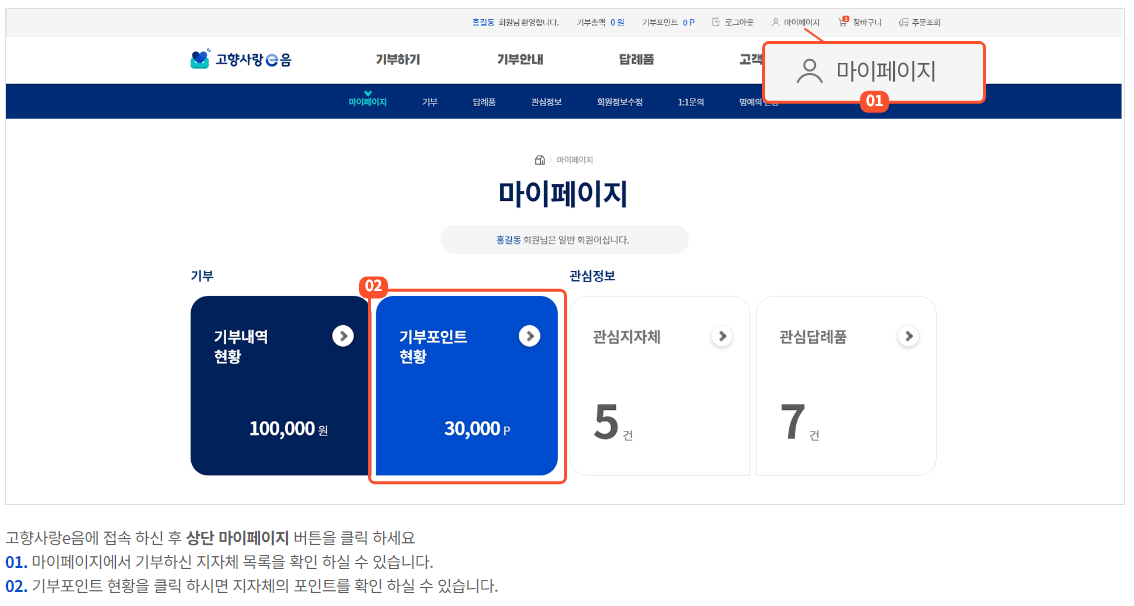Click the chevron above 마이페이지 in the subnav
Image resolution: width=1134 pixels, height=606 pixels.
[x=366, y=92]
